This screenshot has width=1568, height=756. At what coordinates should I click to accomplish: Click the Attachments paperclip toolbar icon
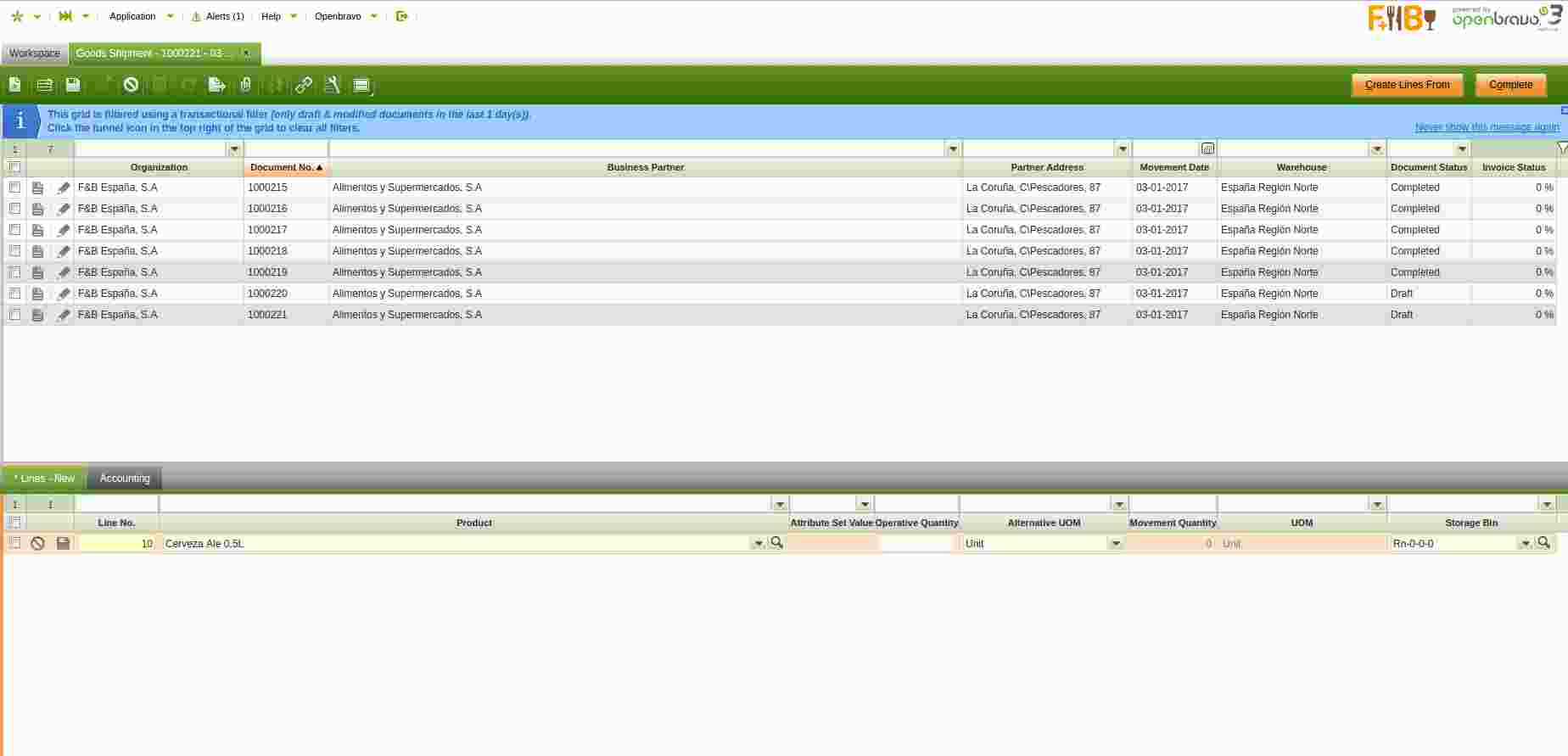pos(246,85)
